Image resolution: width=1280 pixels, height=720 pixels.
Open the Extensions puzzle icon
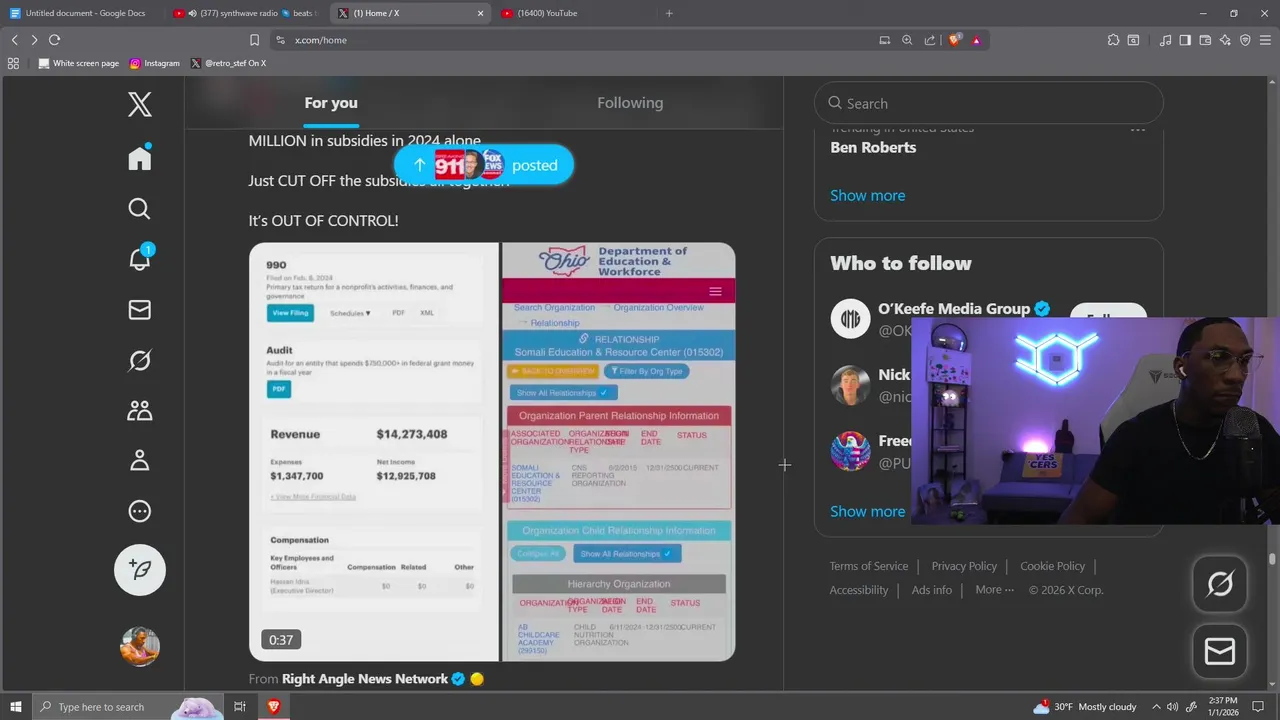click(1113, 40)
